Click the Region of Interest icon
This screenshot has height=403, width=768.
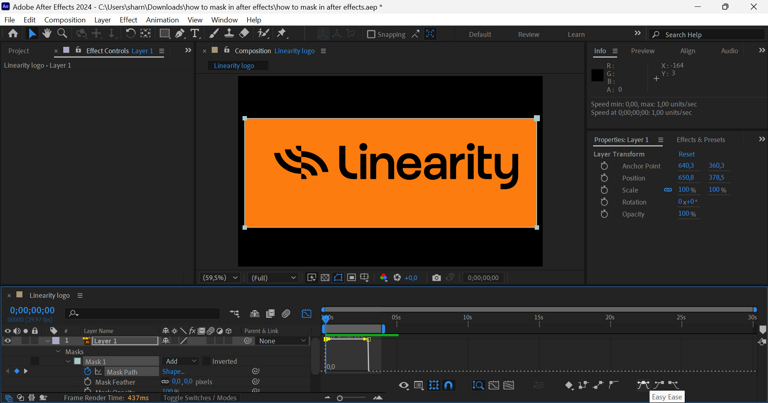pos(351,278)
